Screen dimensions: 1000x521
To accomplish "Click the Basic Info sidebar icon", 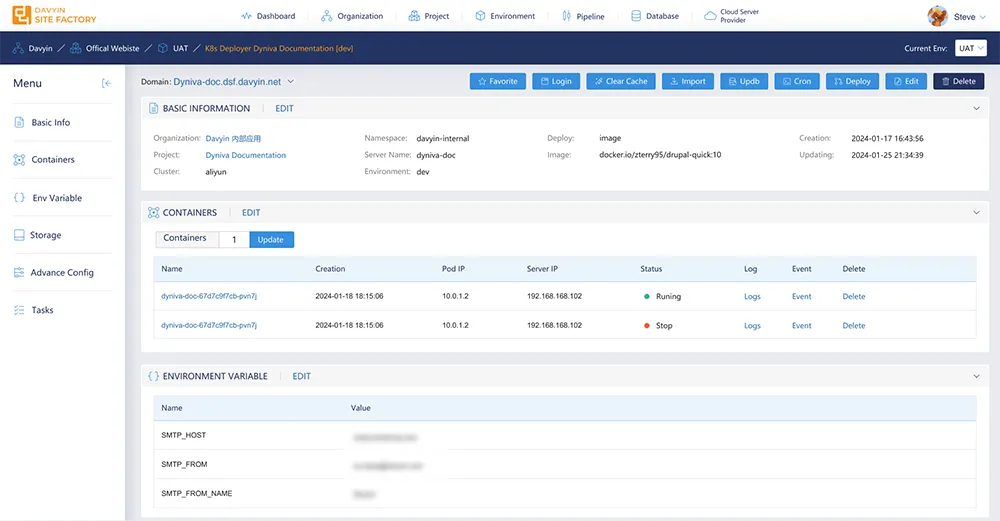I will (x=19, y=122).
